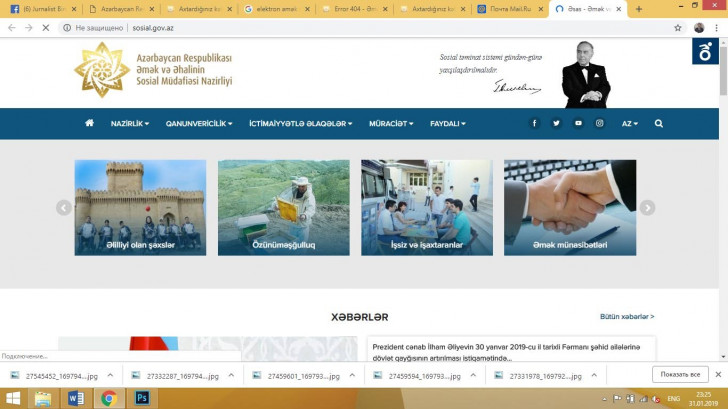Screen dimensions: 728x409
Task: Open the Bütün xəbərlər link
Action: point(627,317)
